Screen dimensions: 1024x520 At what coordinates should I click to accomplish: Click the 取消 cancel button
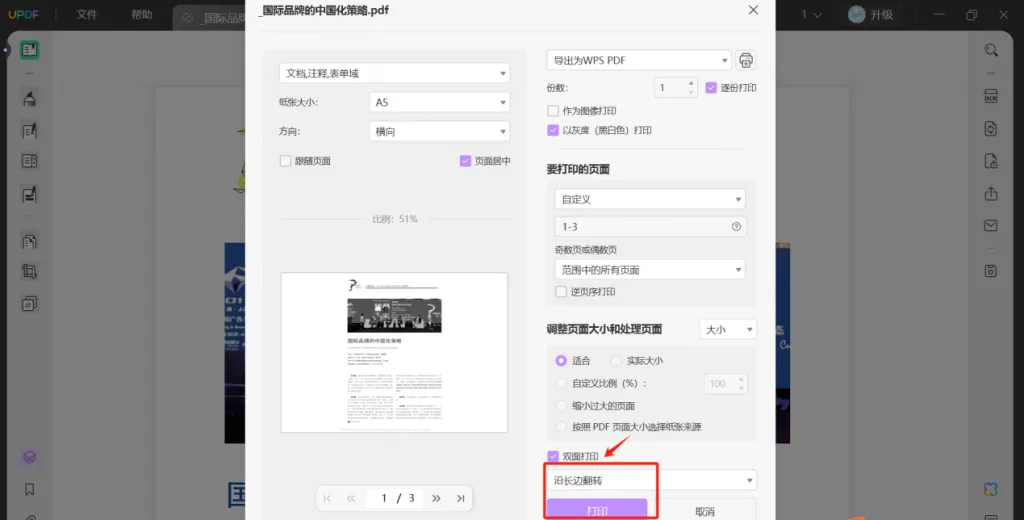(x=705, y=510)
